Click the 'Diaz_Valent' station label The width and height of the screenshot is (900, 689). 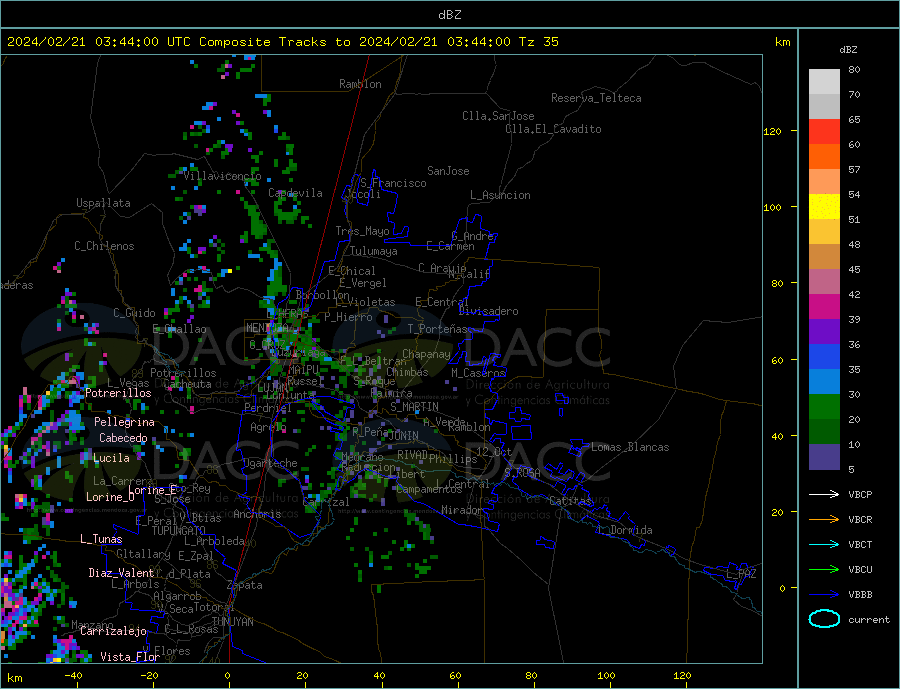tap(121, 573)
